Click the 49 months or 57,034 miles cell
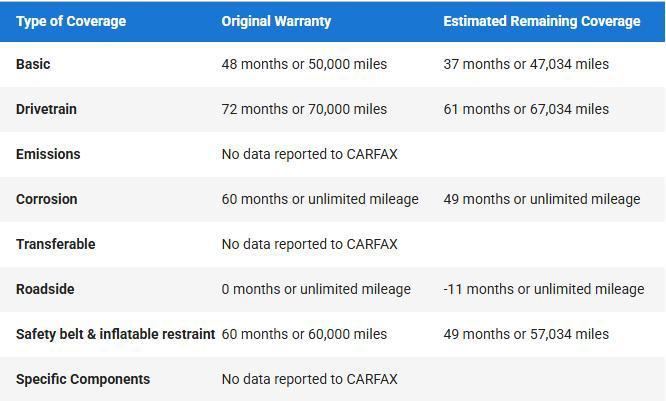666x401 pixels. [x=526, y=334]
